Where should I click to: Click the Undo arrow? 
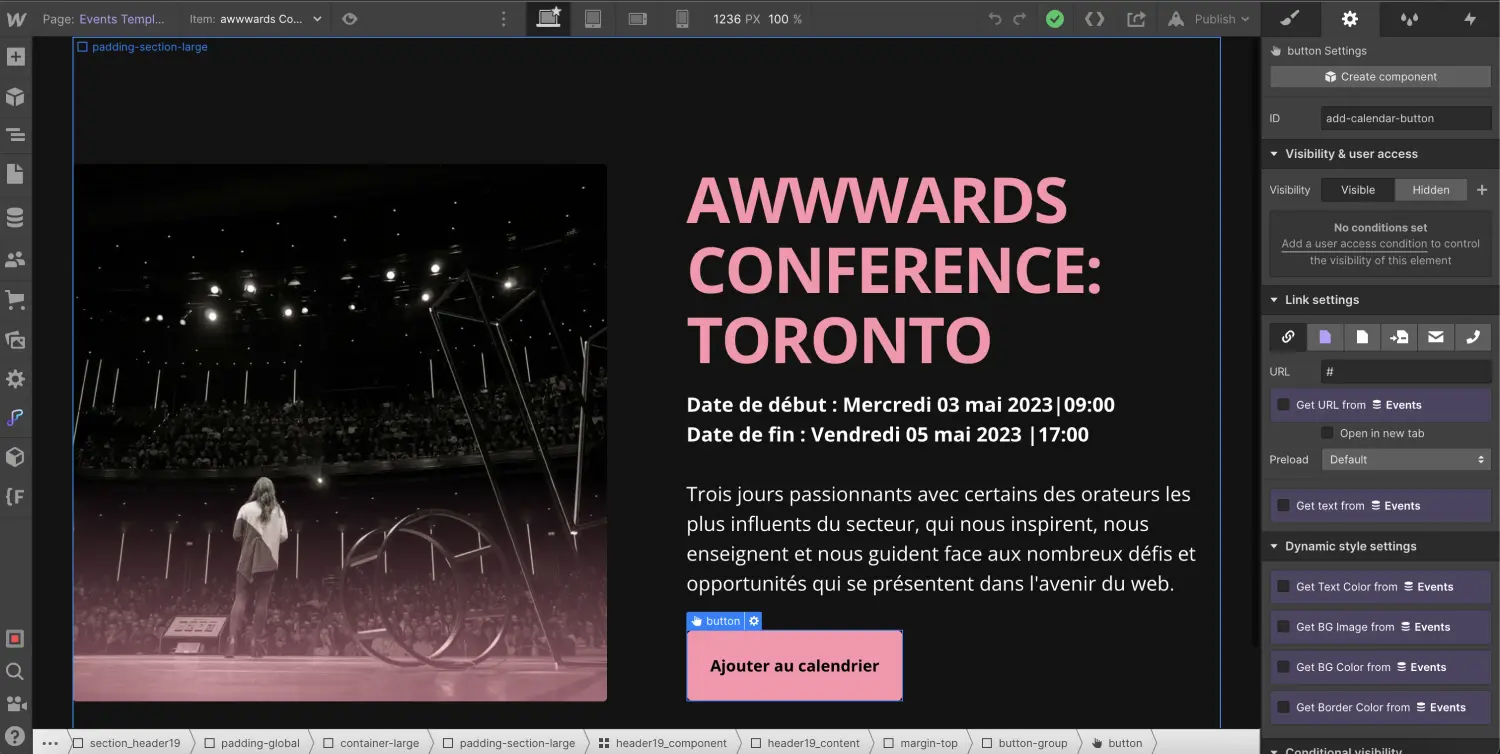994,19
